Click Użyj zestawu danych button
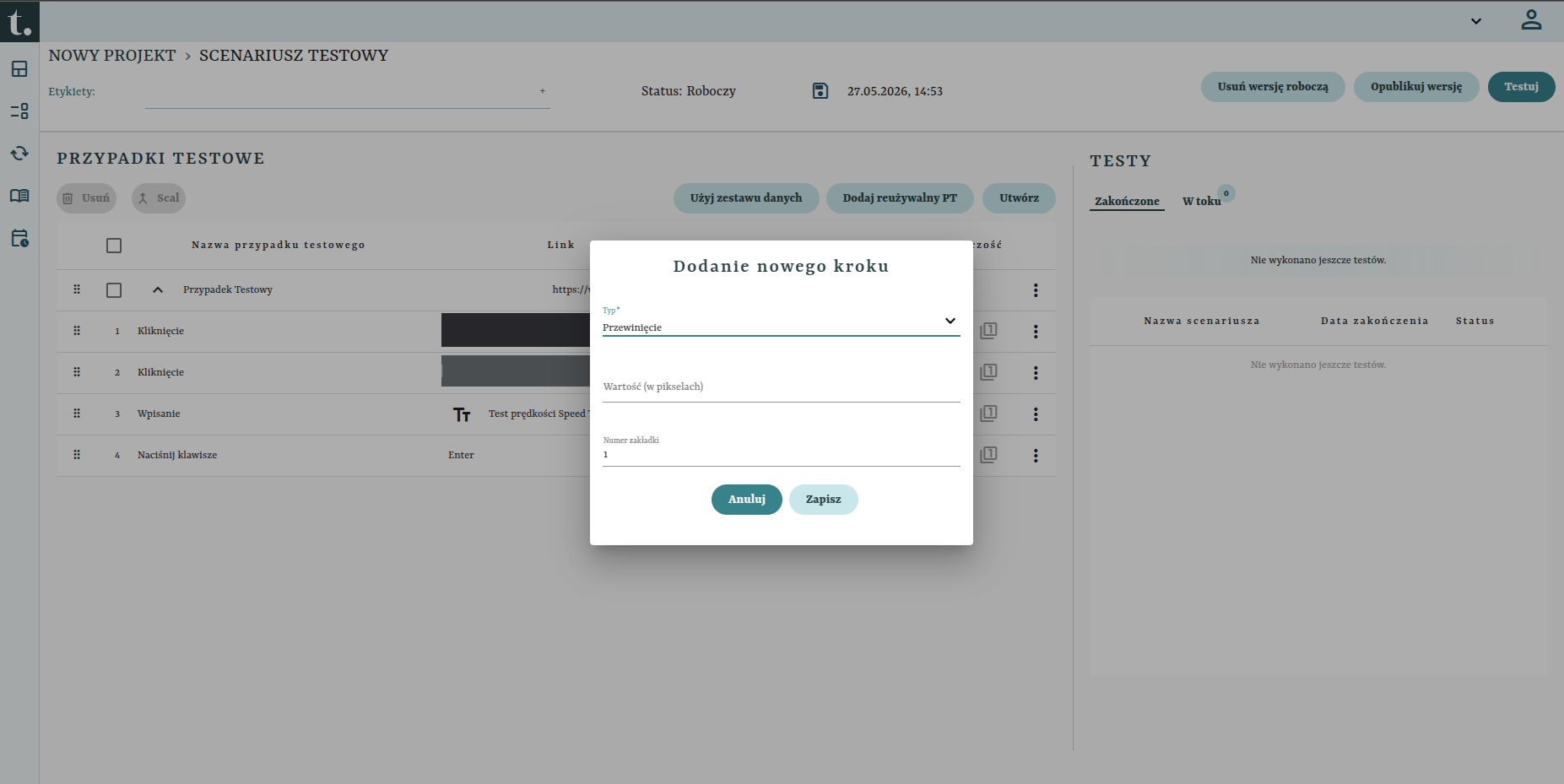 [746, 198]
